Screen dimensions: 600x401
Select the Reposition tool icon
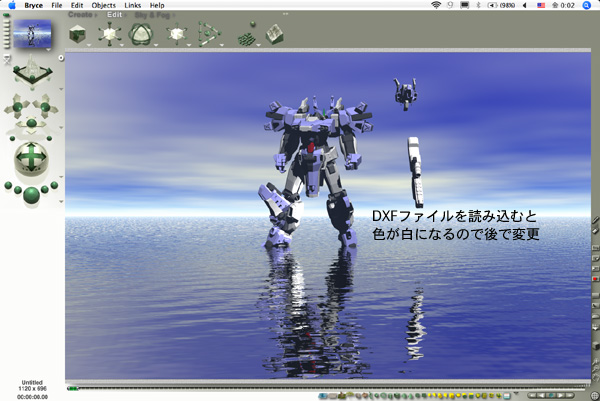click(176, 34)
